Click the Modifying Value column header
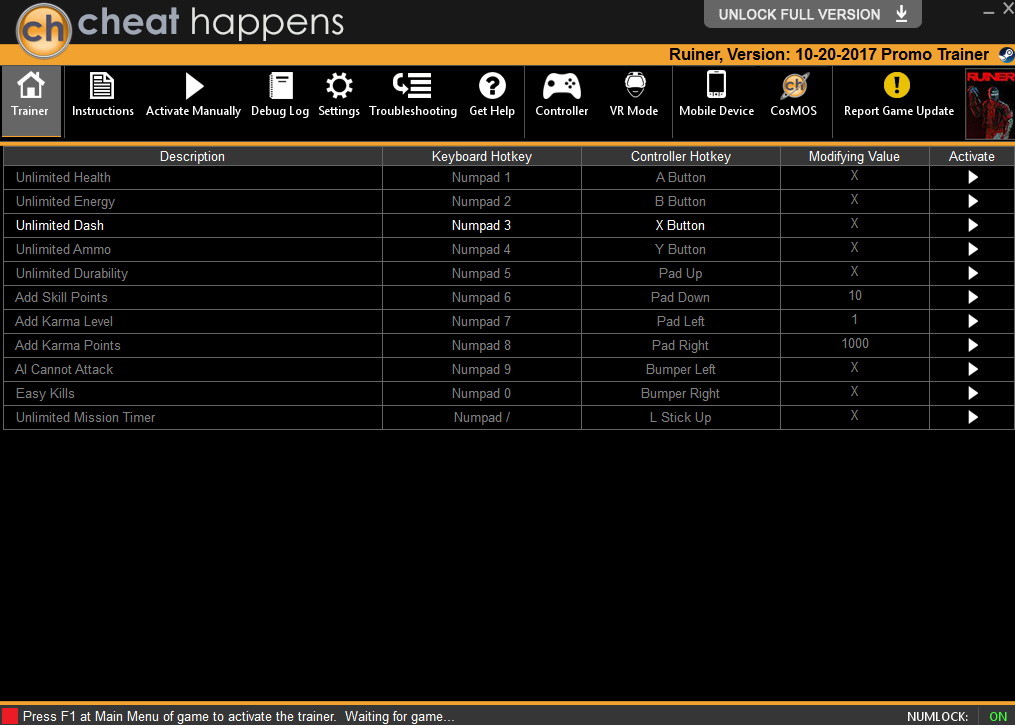 click(854, 156)
